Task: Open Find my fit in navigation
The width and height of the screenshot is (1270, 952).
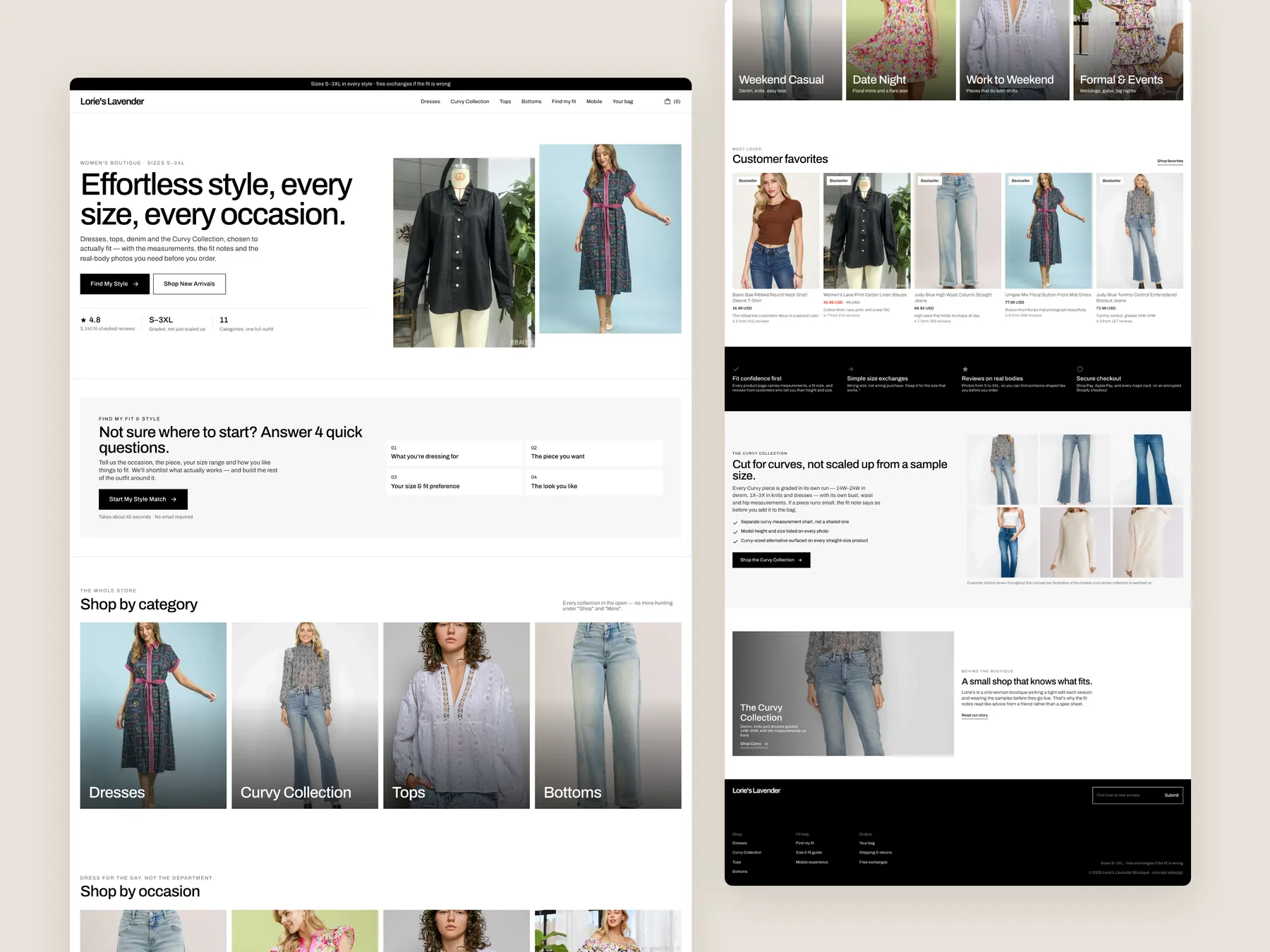Action: 564,102
